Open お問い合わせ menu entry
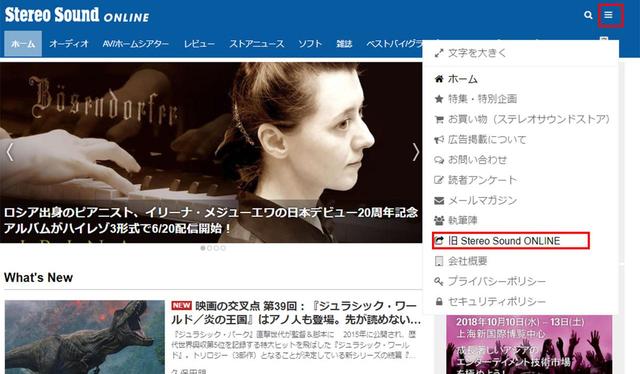The height and width of the screenshot is (374, 640). (478, 160)
